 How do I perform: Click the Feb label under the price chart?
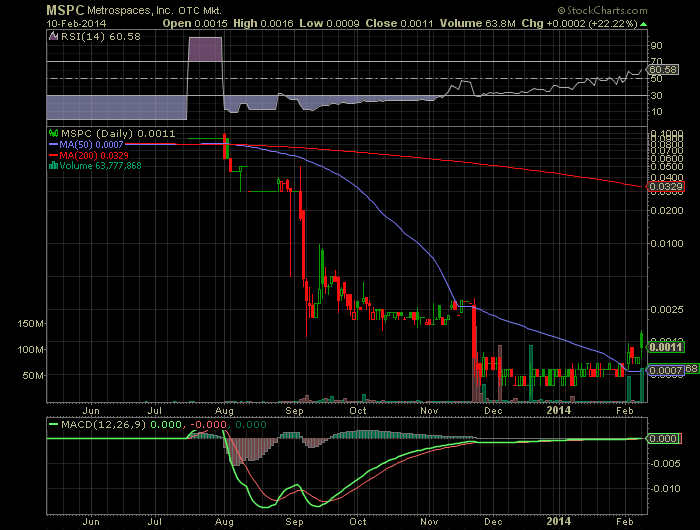click(x=625, y=410)
